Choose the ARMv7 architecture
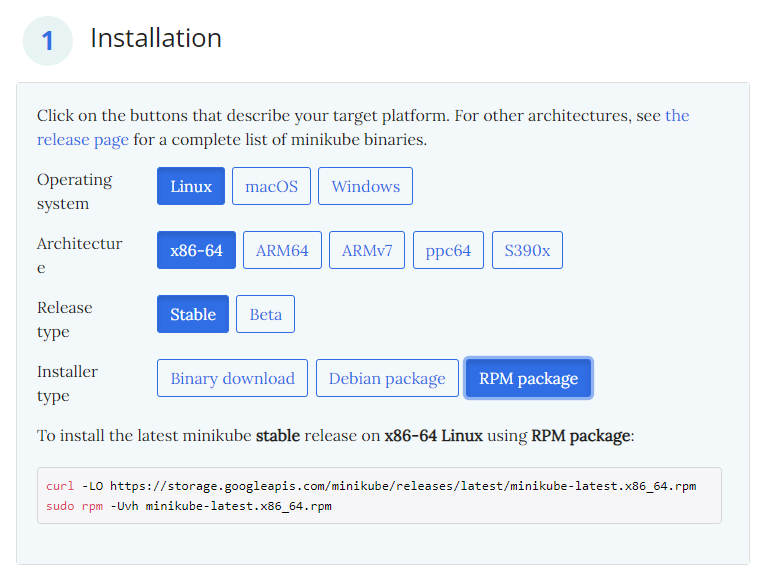The width and height of the screenshot is (762, 574). coord(367,250)
